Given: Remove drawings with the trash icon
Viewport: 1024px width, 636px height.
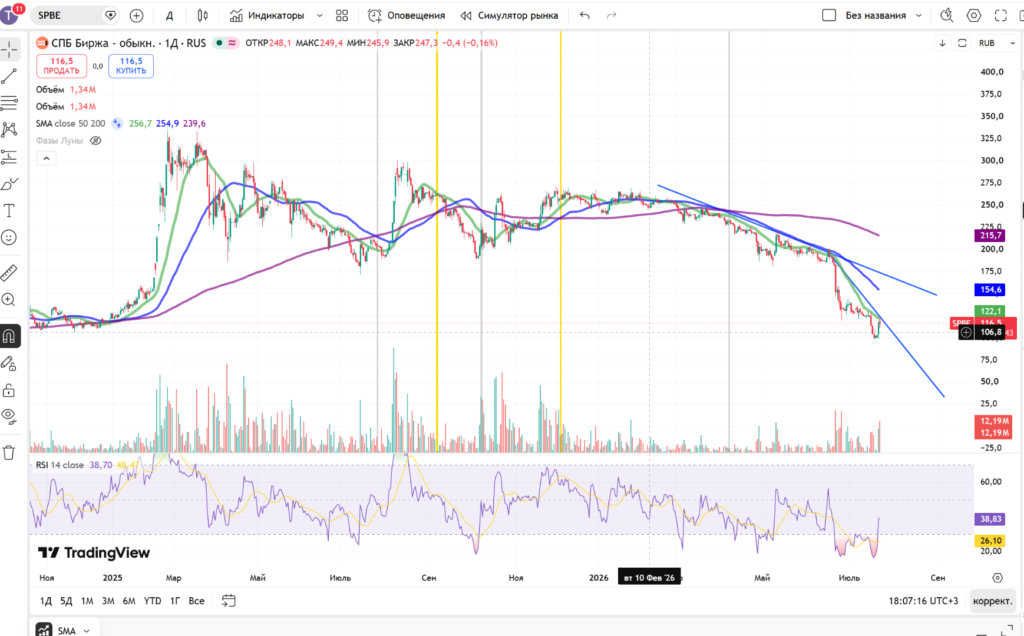Looking at the screenshot, I should tap(9, 453).
